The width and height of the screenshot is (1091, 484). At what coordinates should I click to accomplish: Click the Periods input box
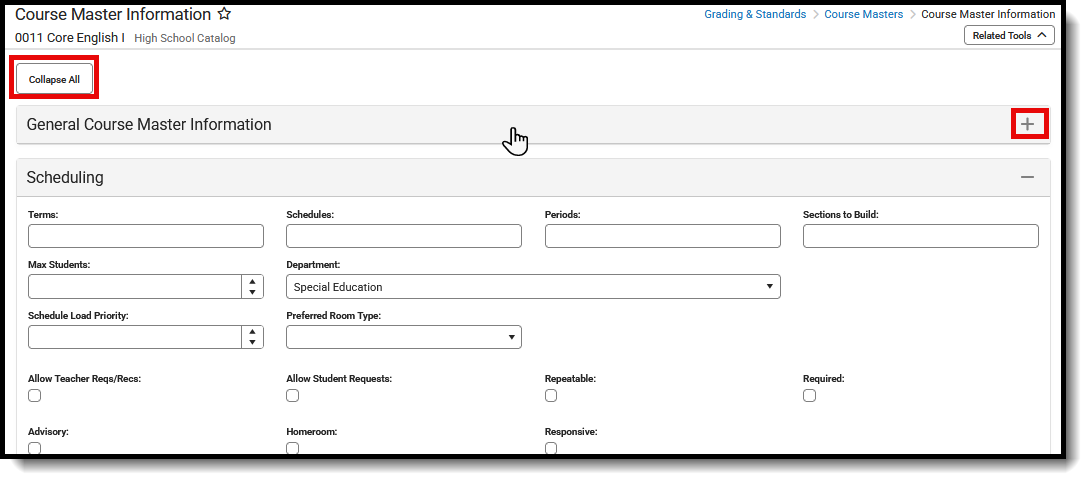pos(662,236)
